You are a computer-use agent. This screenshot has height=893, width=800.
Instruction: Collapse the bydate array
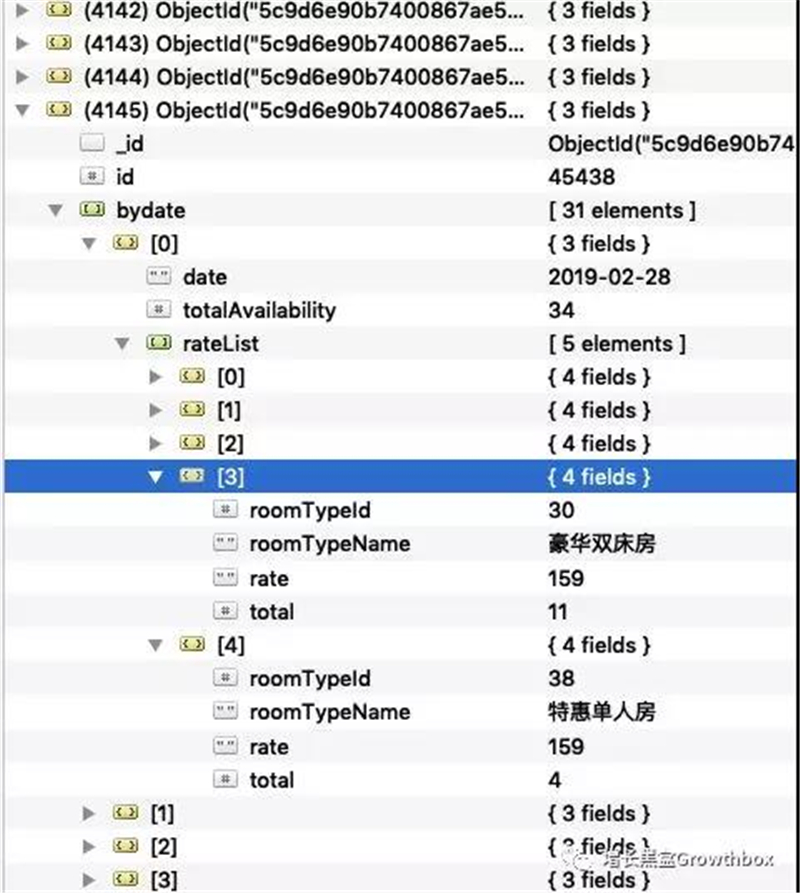(55, 210)
